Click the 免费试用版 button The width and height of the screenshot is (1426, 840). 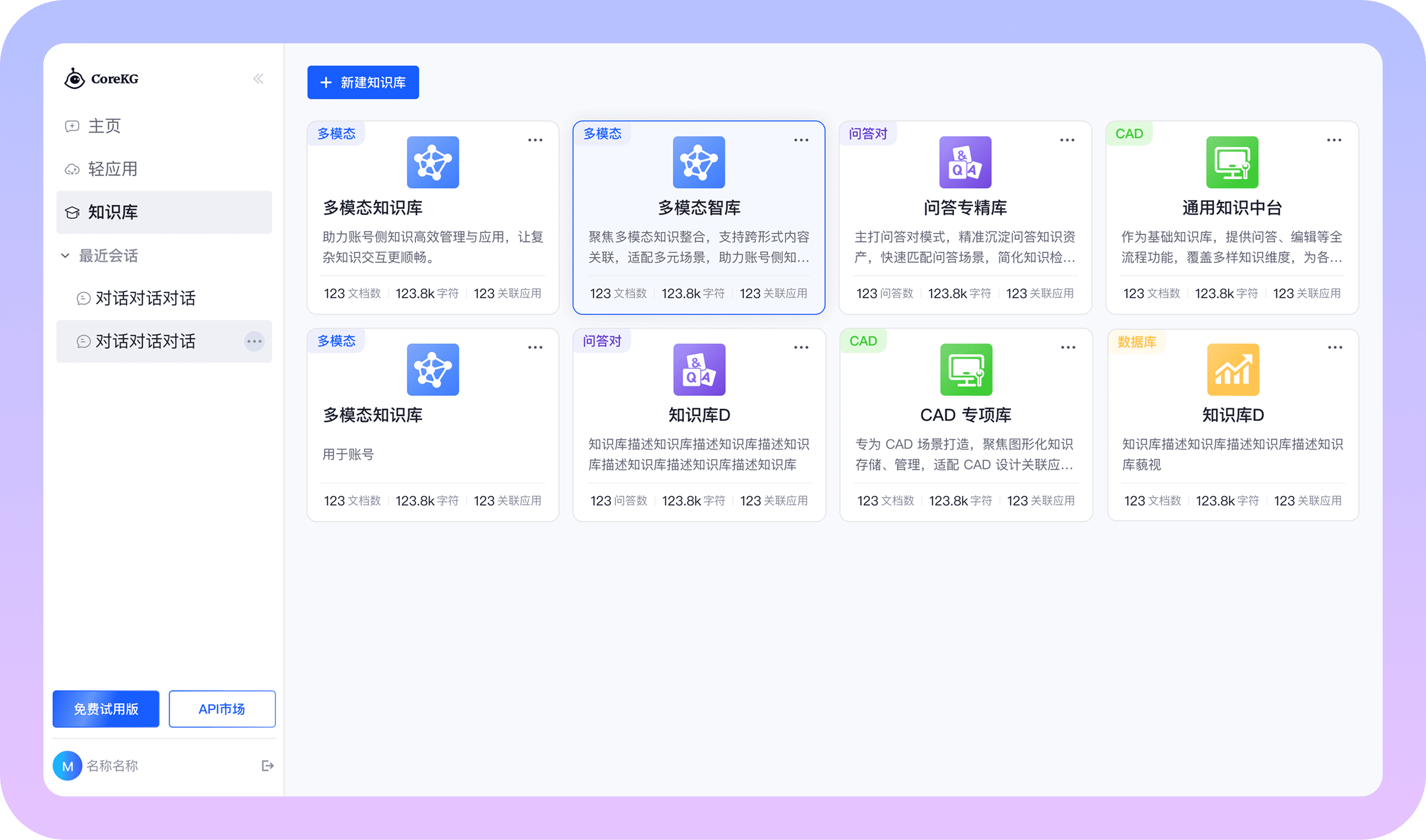pos(105,708)
